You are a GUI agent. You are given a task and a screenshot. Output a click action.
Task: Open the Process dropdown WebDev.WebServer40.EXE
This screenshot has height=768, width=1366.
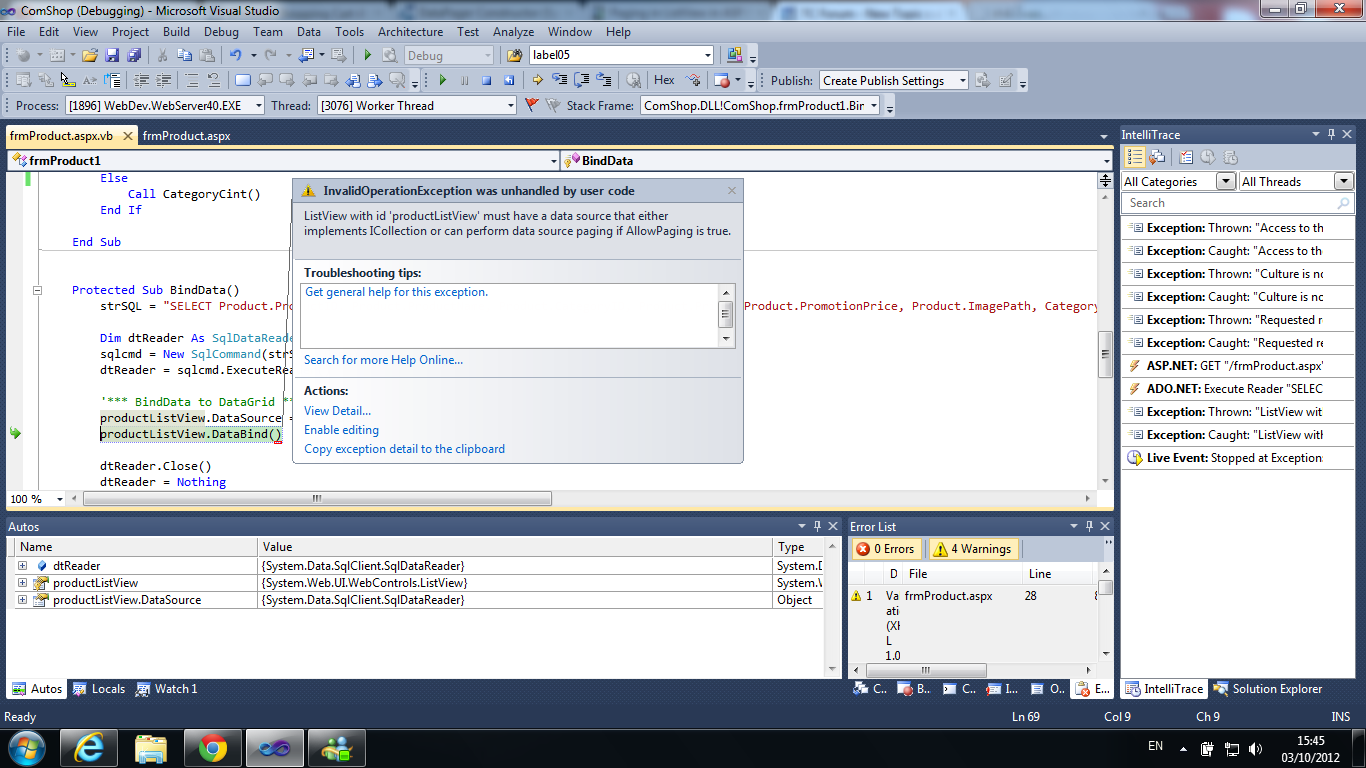tap(165, 105)
